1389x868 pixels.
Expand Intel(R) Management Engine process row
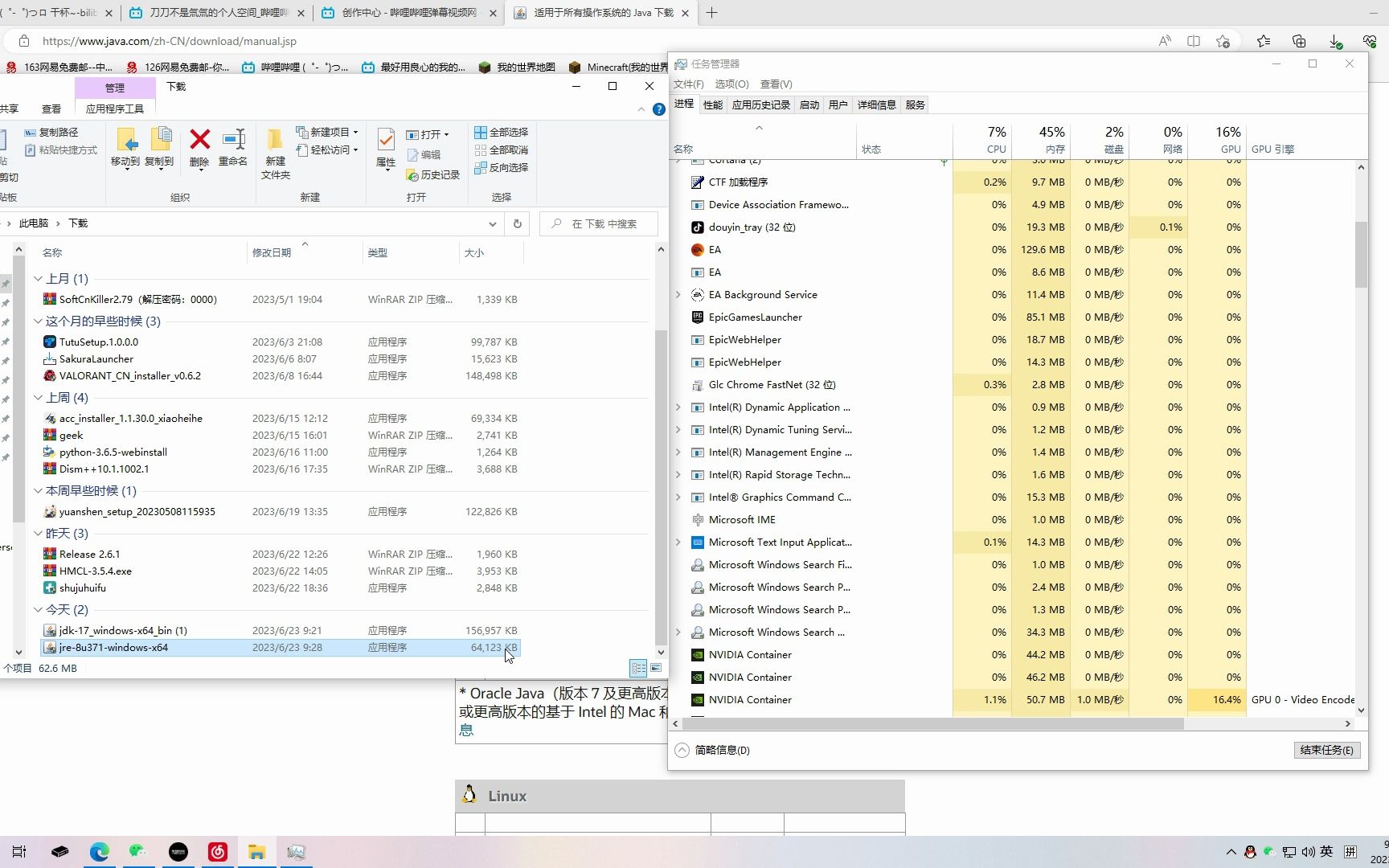[678, 452]
